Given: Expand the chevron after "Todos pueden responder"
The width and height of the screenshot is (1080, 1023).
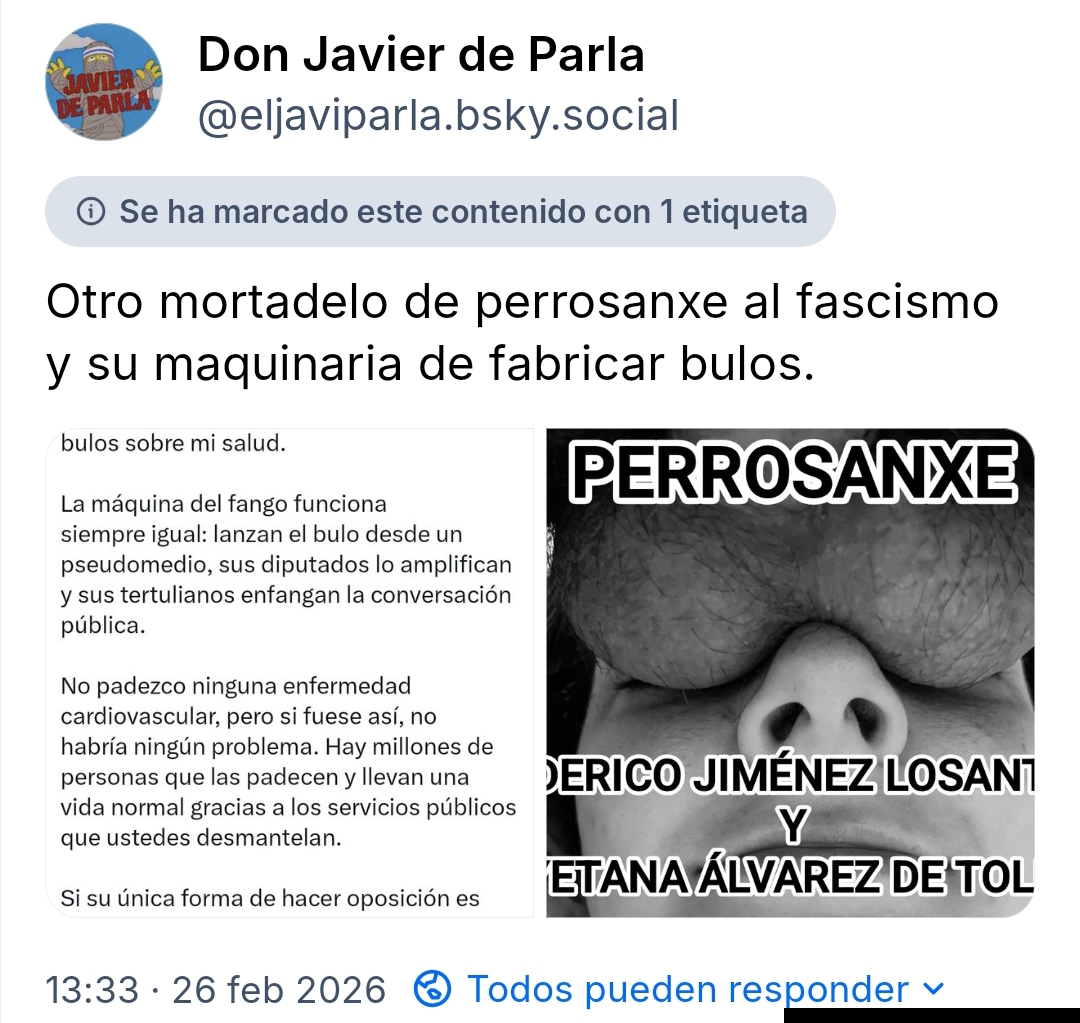Looking at the screenshot, I should pyautogui.click(x=933, y=989).
